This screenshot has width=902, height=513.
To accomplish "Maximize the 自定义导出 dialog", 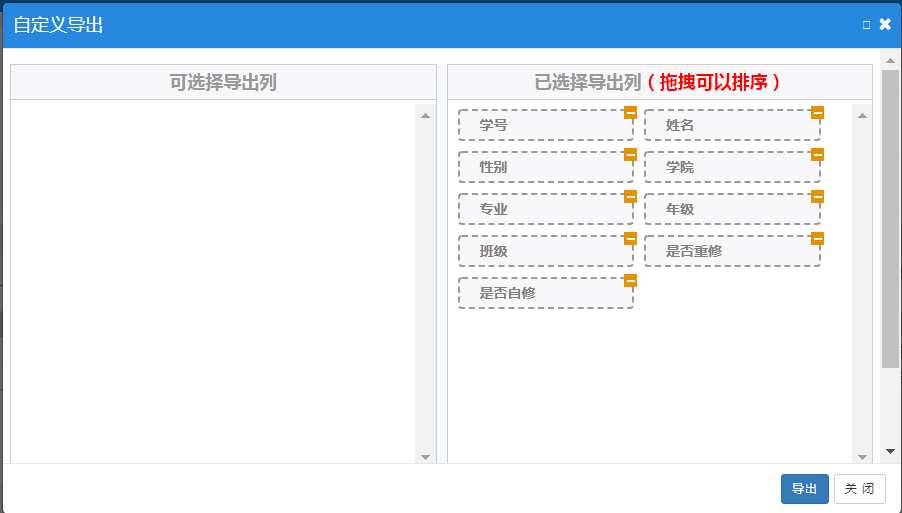I will coord(866,25).
